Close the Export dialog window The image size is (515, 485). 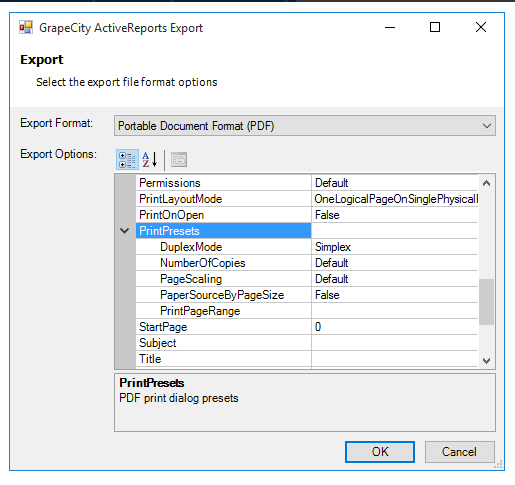pos(481,27)
